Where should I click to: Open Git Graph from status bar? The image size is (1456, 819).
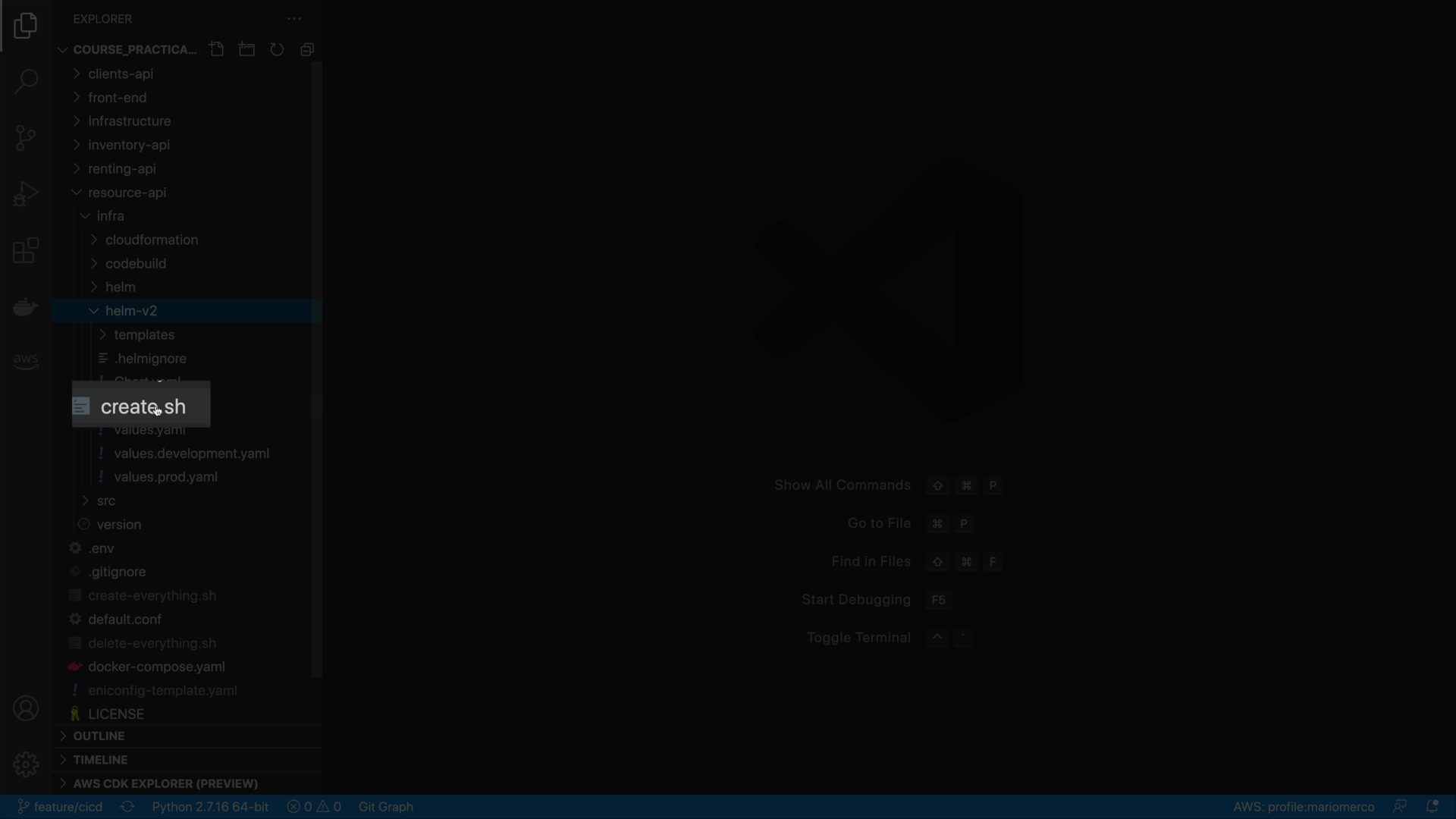pyautogui.click(x=385, y=807)
